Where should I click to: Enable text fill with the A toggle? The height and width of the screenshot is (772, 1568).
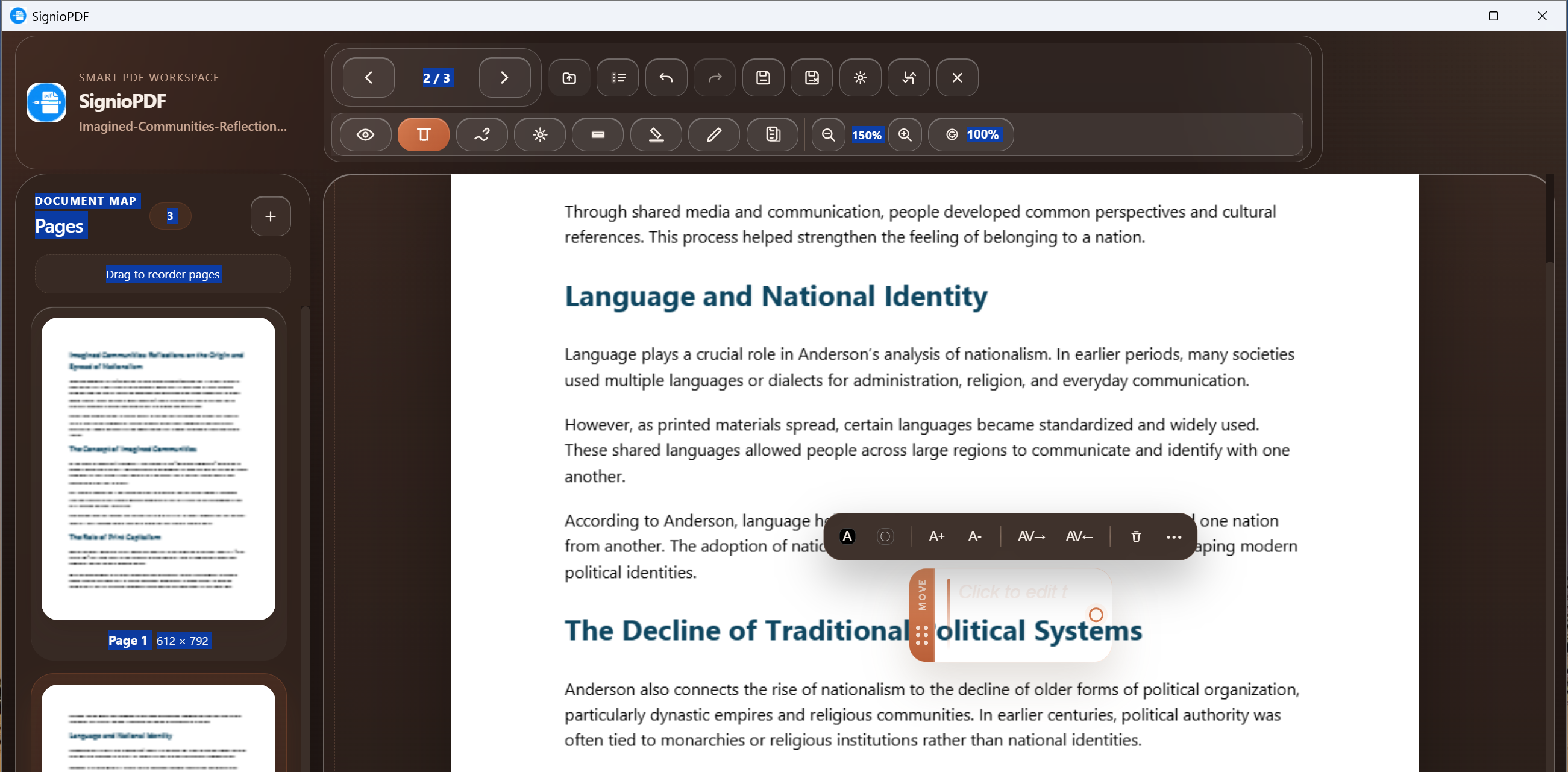[848, 536]
